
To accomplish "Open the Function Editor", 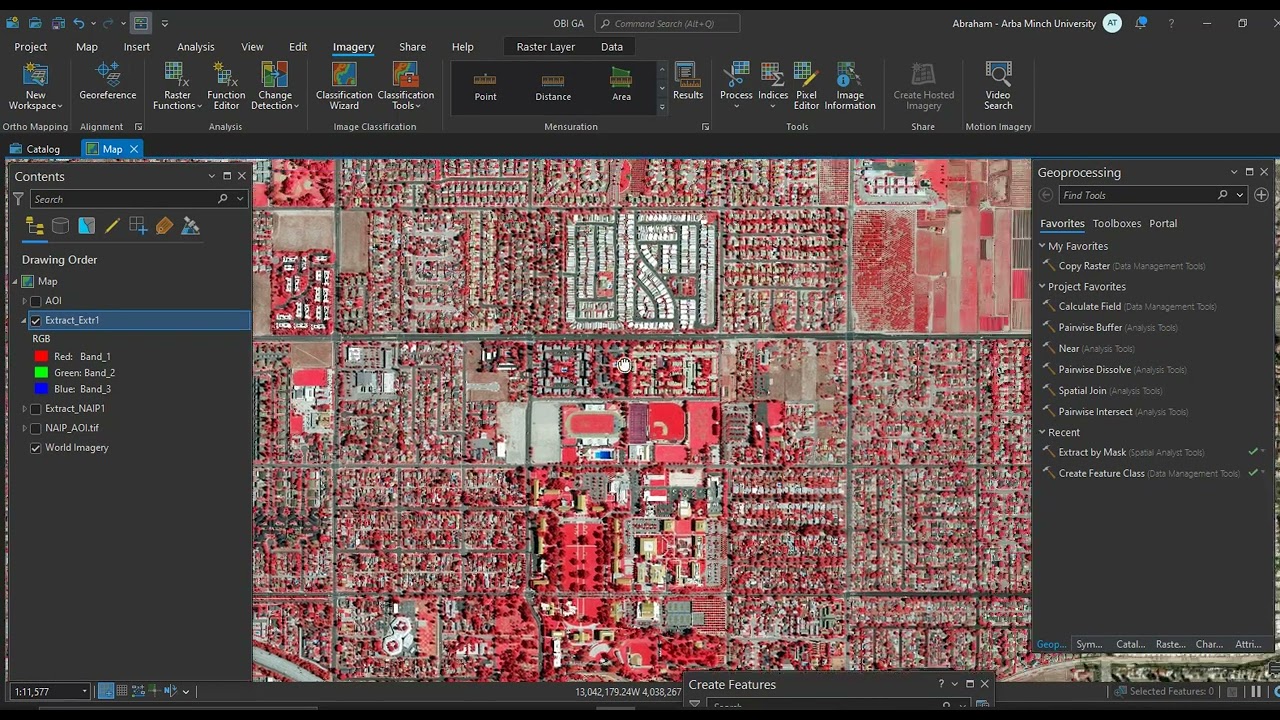I will tap(226, 86).
